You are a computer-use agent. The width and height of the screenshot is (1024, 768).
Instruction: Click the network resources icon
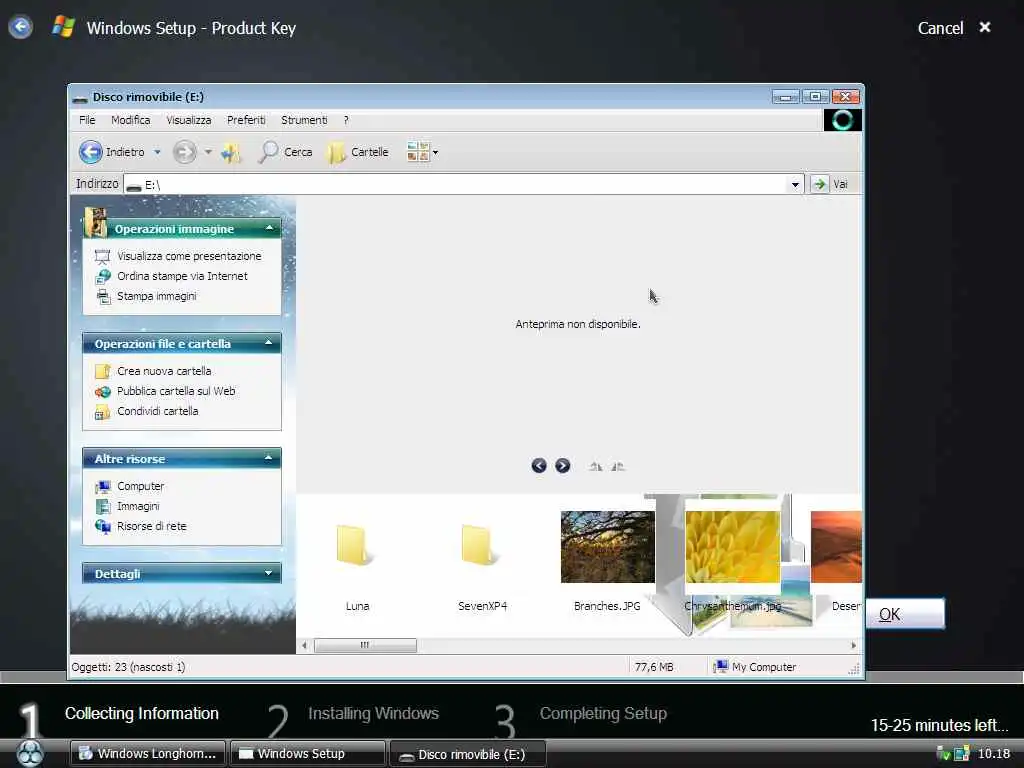(103, 526)
